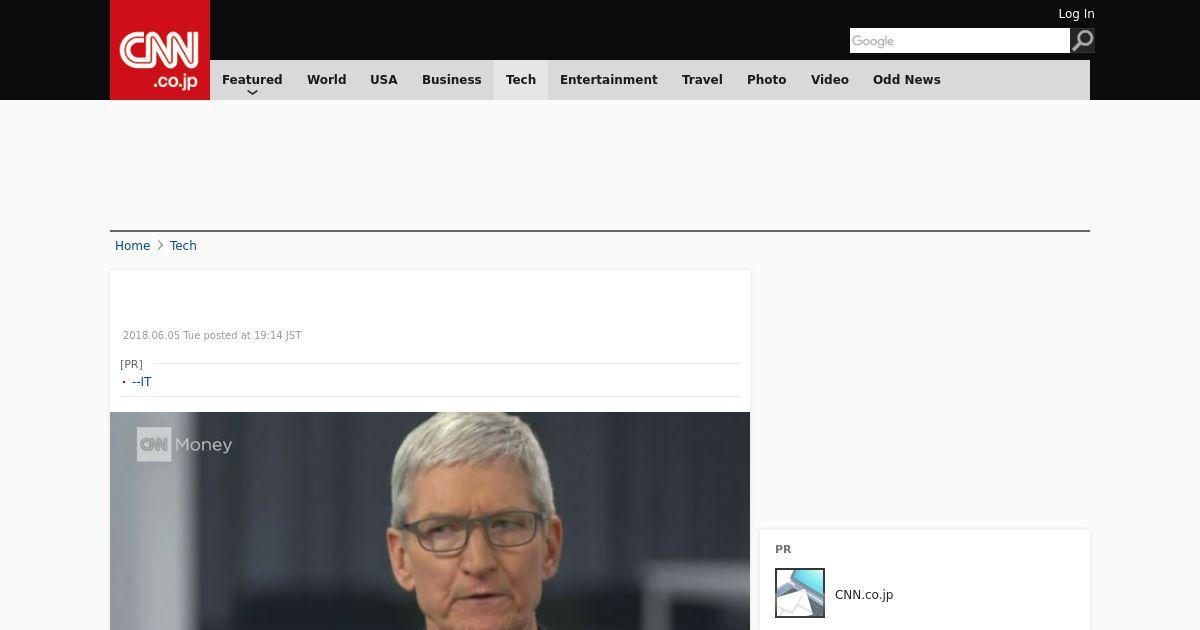1200x630 pixels.
Task: Click the Tech breadcrumb link
Action: pyautogui.click(x=183, y=246)
